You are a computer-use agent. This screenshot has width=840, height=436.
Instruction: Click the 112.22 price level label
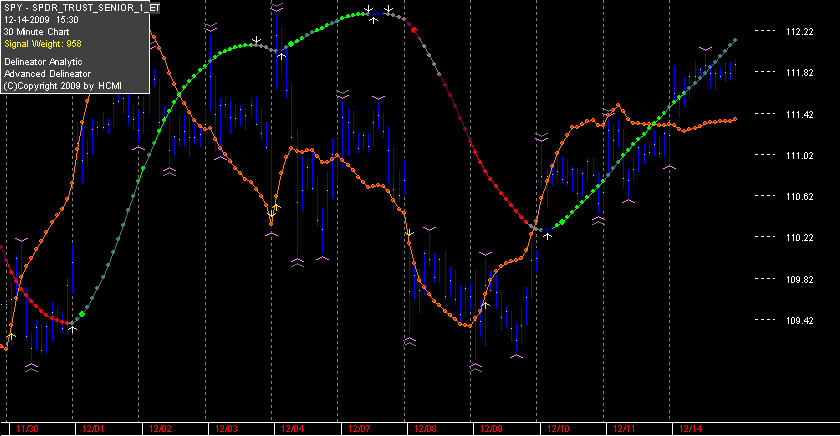(799, 32)
